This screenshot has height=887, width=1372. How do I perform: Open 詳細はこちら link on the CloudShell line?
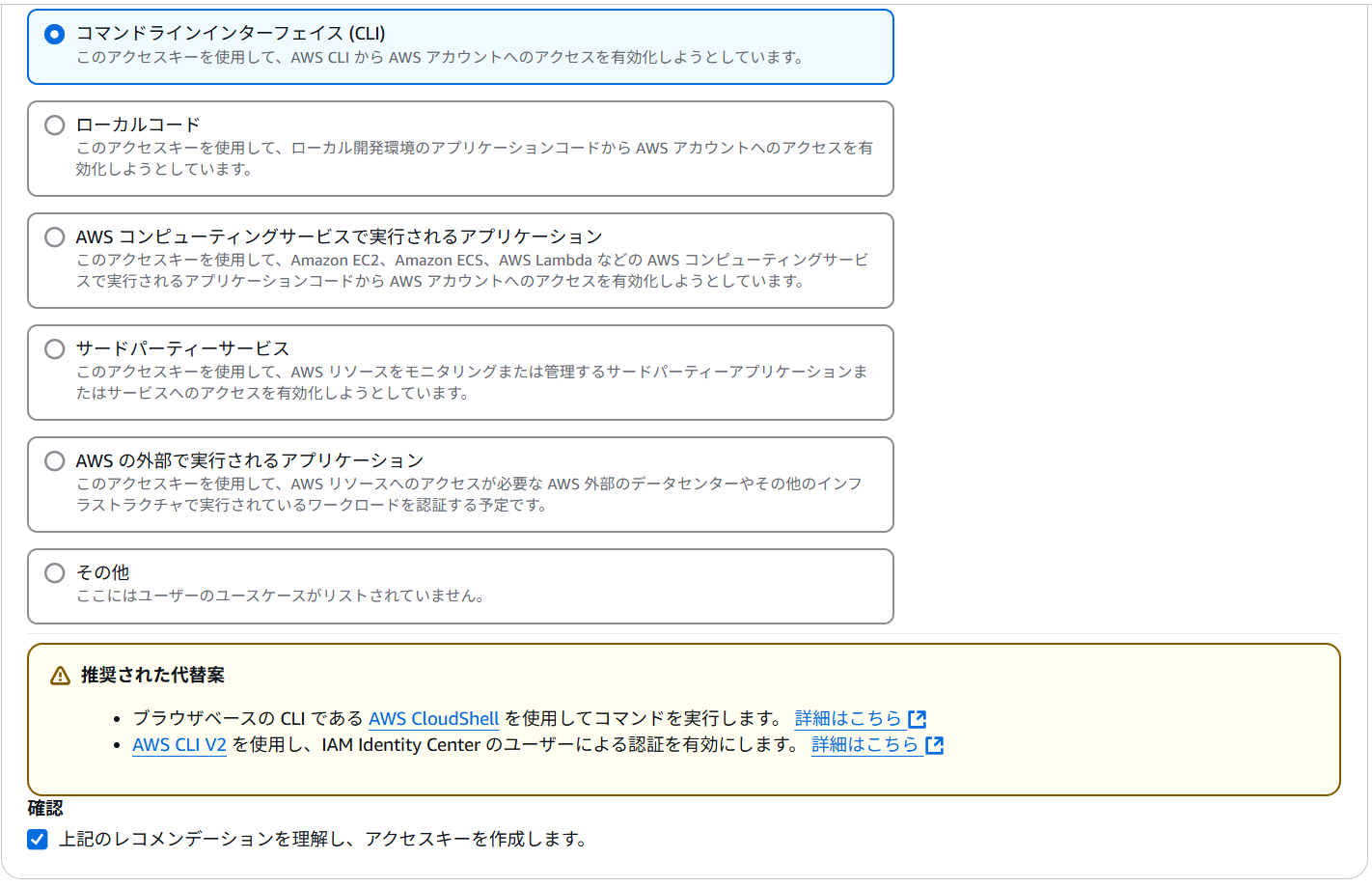pos(848,718)
